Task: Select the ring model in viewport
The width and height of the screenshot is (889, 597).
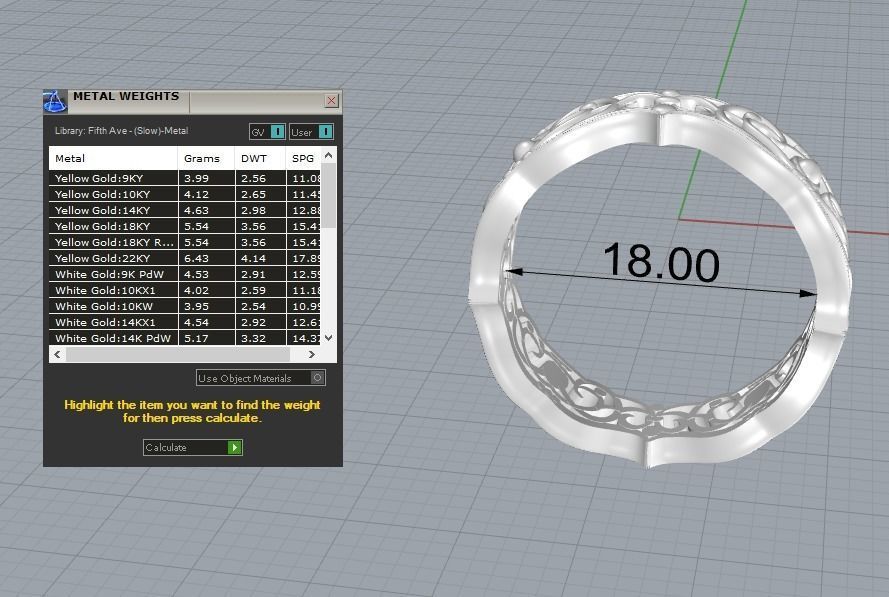Action: [x=661, y=279]
